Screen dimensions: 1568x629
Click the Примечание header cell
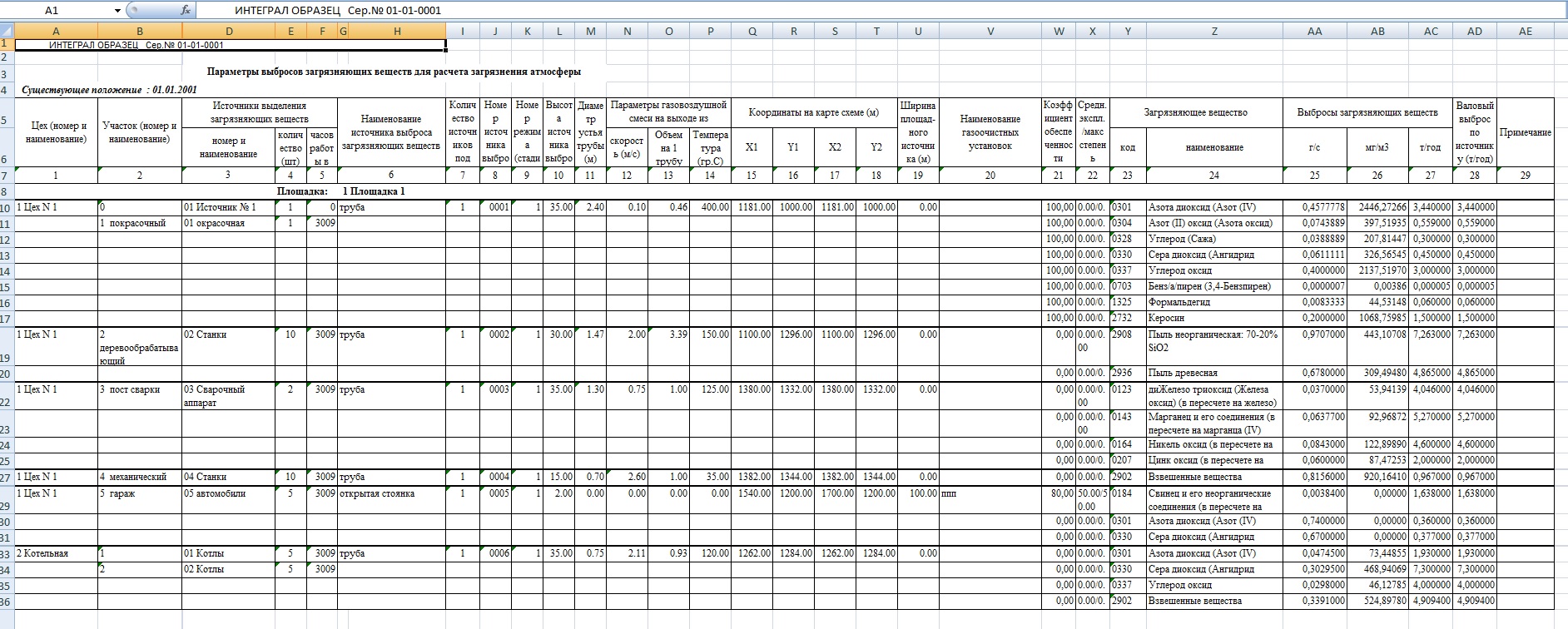(1525, 133)
